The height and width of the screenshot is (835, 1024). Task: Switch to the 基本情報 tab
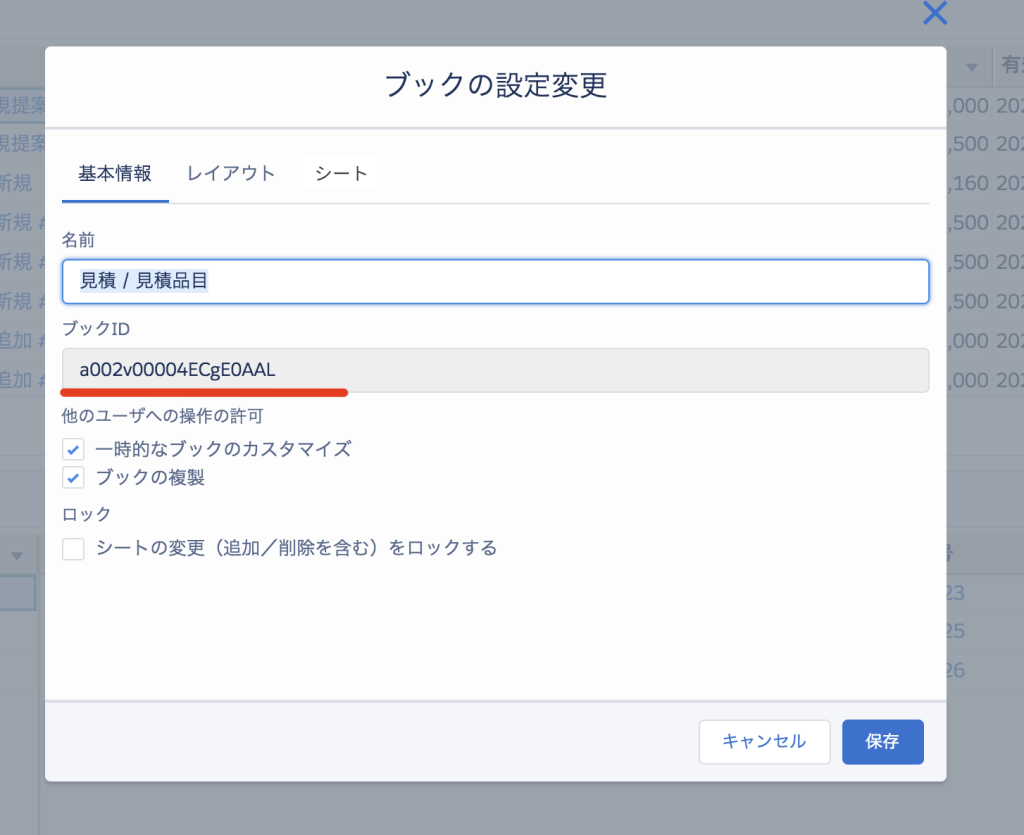[115, 173]
